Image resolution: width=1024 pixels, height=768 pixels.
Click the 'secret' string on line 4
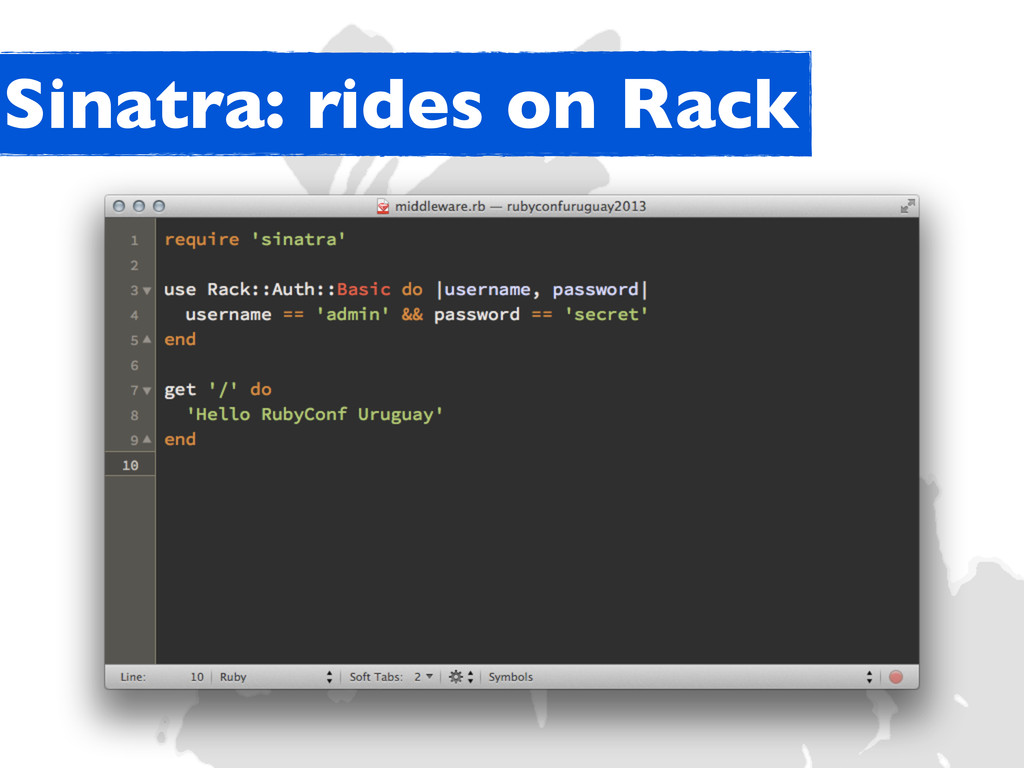tap(607, 315)
